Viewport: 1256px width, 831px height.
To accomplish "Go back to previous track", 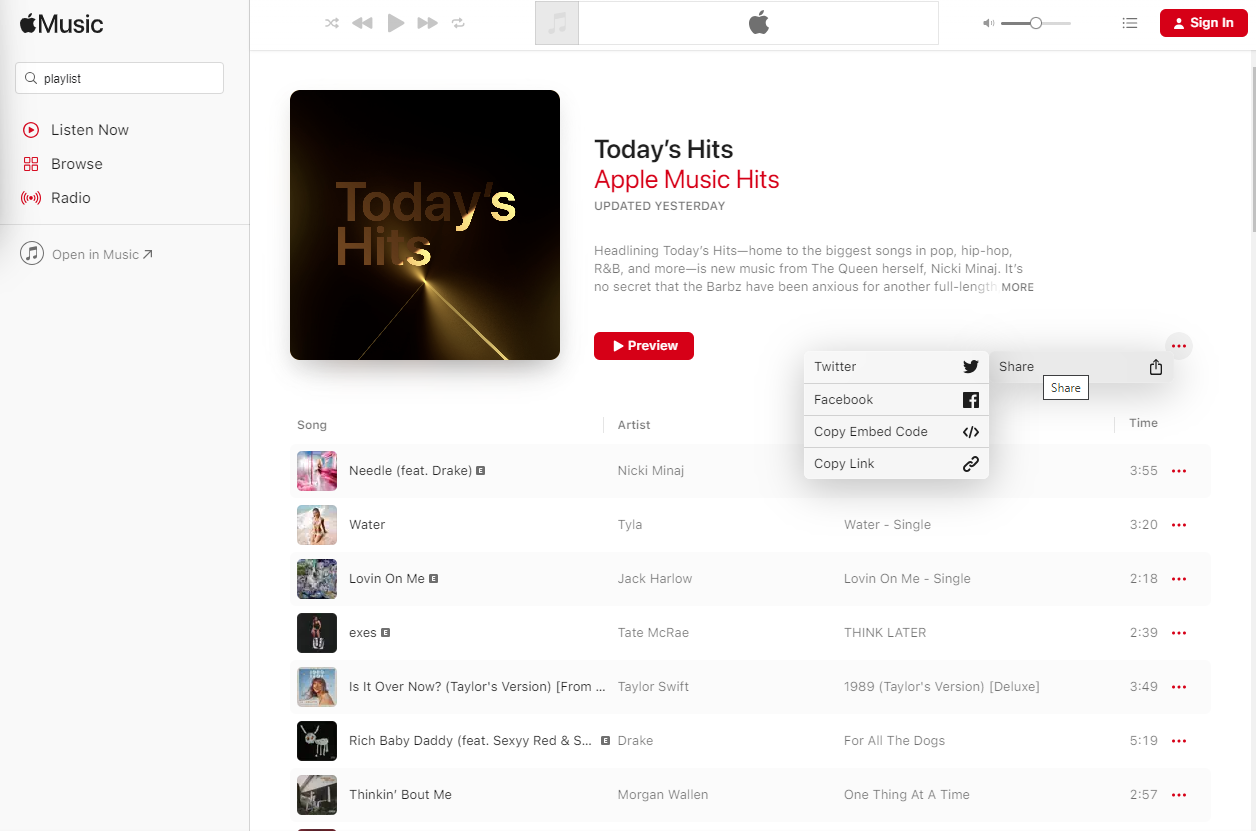I will click(x=363, y=23).
